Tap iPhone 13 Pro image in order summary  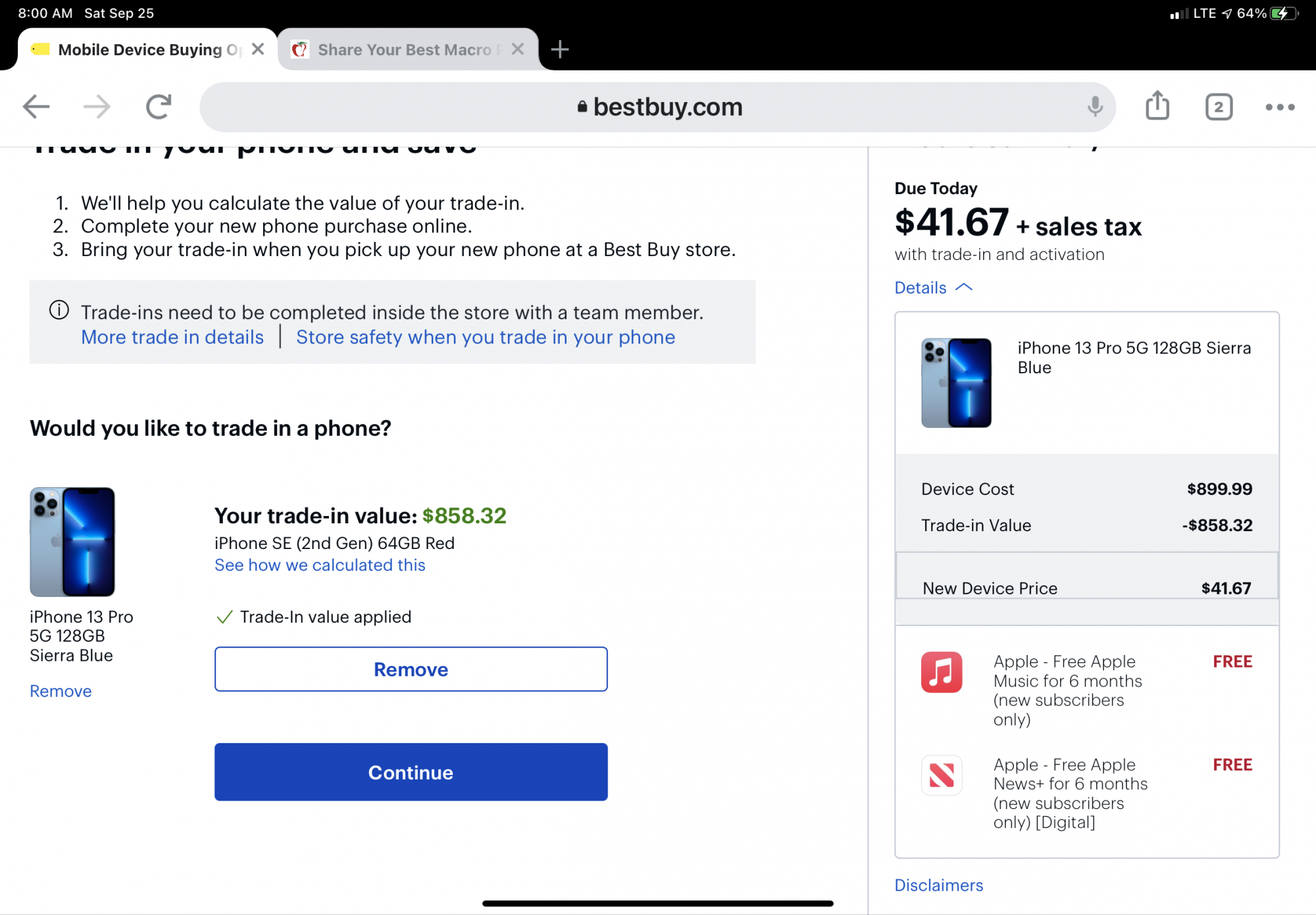pyautogui.click(x=956, y=382)
